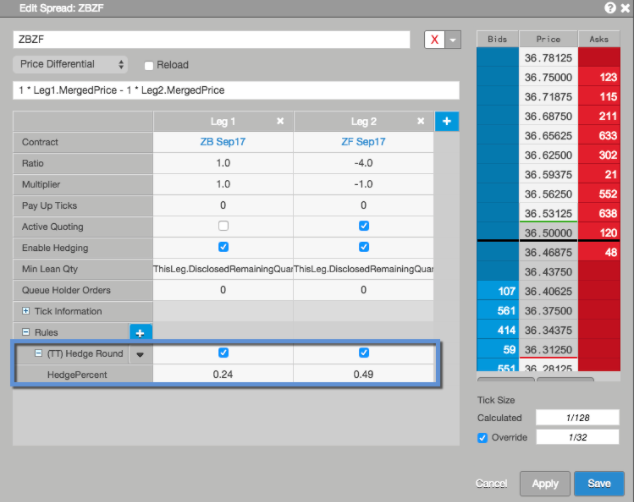The image size is (635, 502).
Task: Click the Price column header
Action: (x=548, y=39)
